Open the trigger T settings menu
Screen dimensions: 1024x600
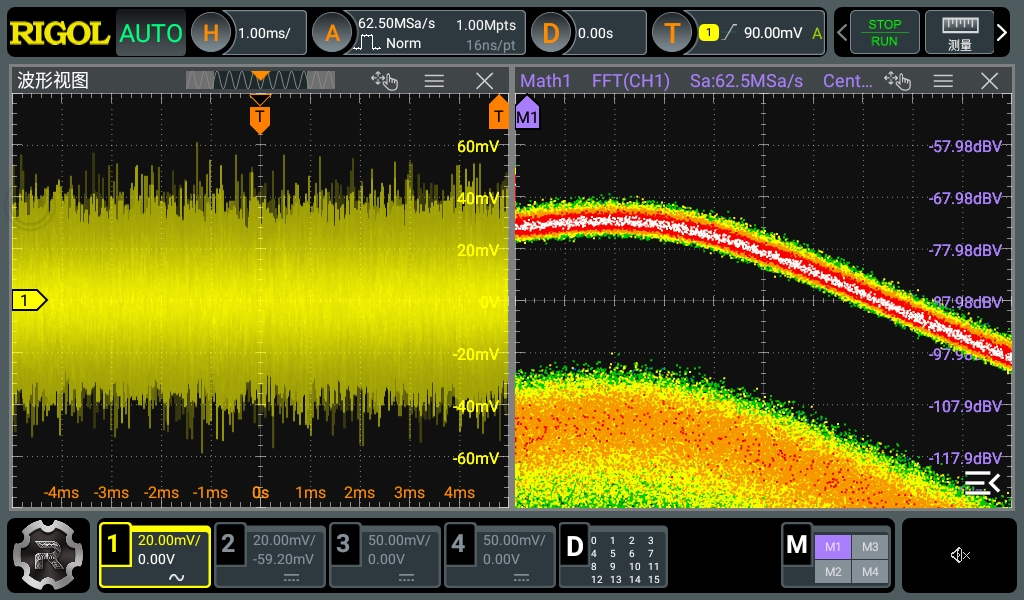672,32
